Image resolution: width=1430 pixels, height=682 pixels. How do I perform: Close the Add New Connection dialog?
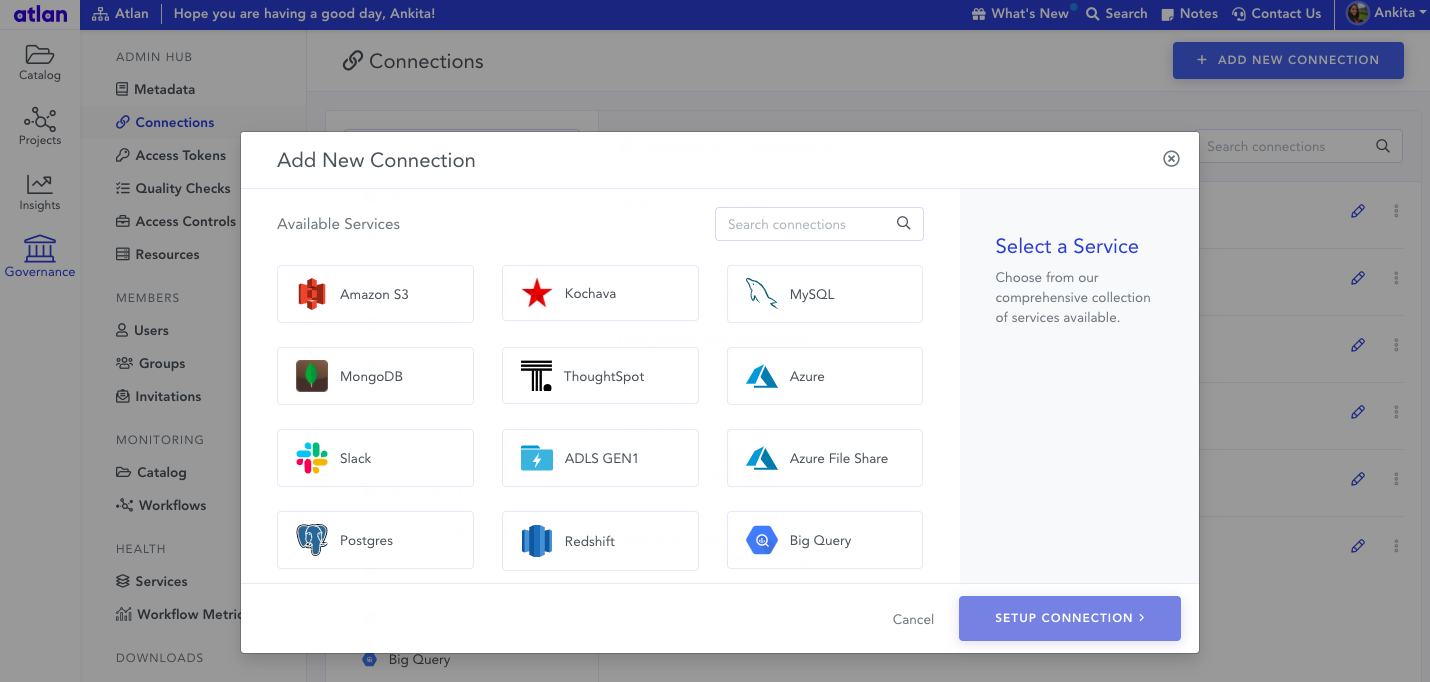pos(1171,159)
